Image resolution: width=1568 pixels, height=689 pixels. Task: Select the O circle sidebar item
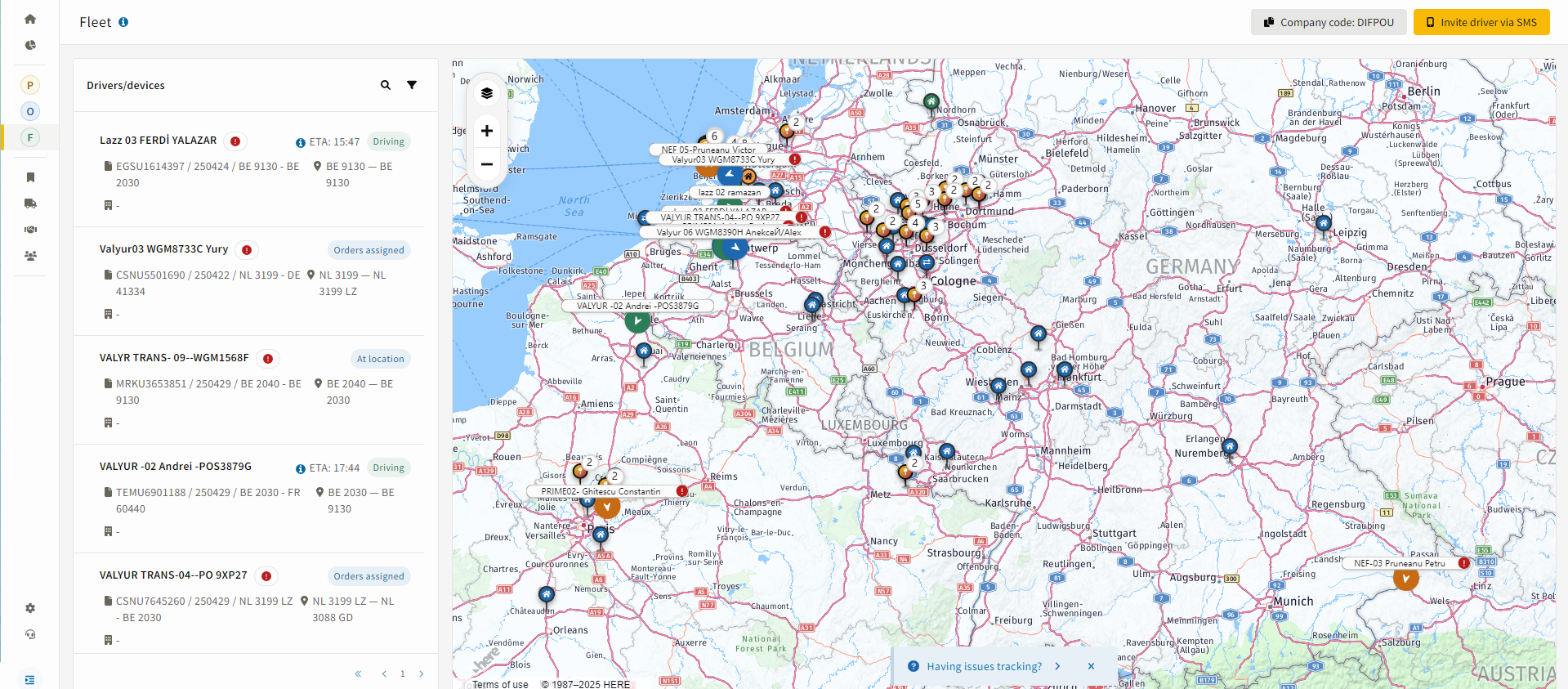(30, 111)
